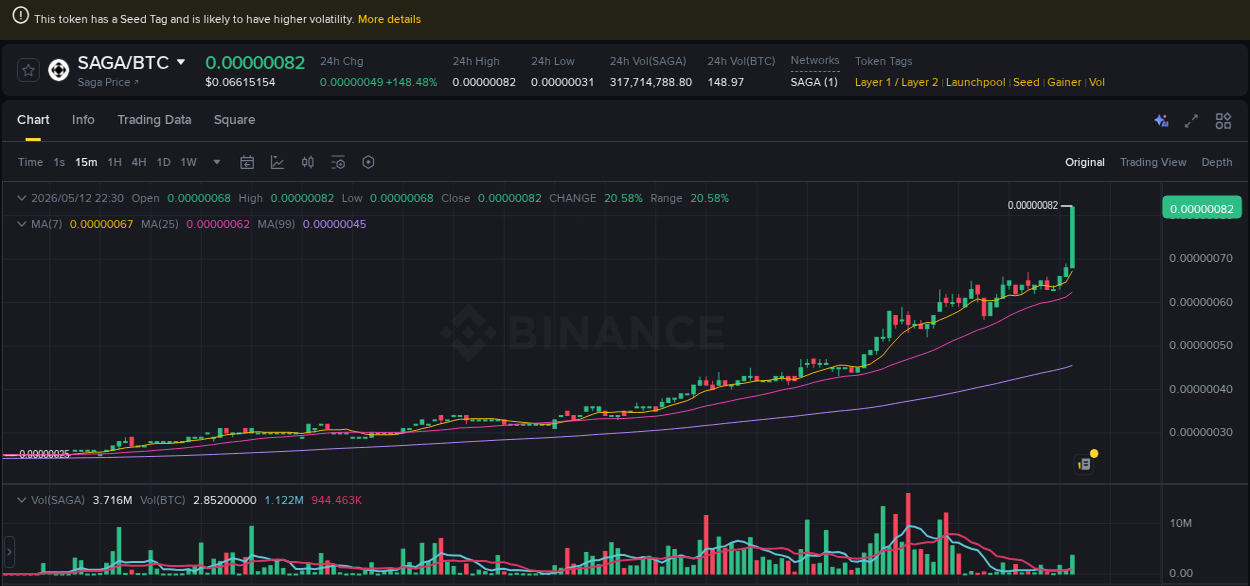Open the Saga Price link
The image size is (1250, 586).
108,82
